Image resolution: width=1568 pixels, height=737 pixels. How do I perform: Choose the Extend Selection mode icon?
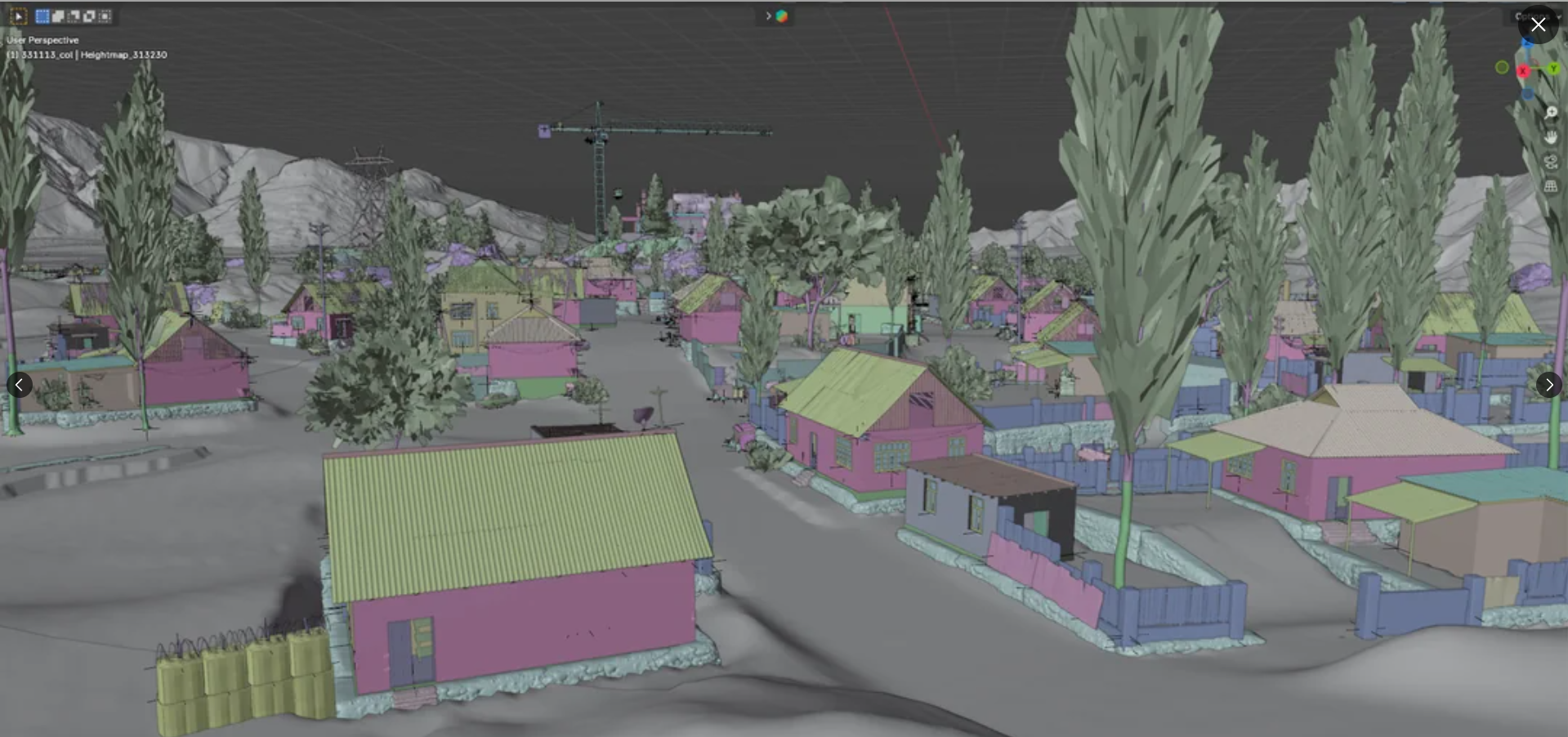pyautogui.click(x=58, y=16)
